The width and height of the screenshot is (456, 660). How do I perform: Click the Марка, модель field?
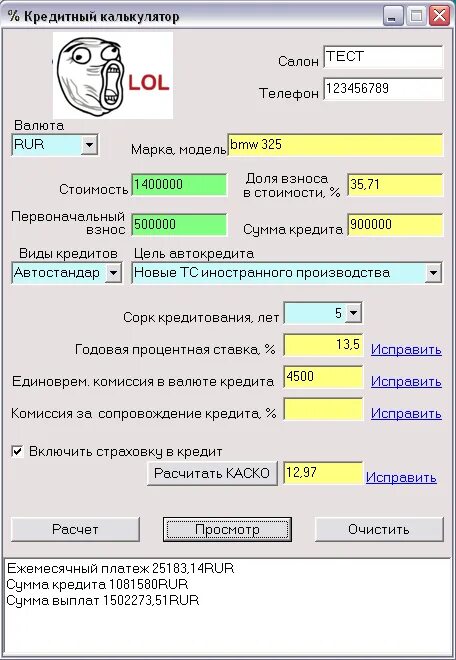point(336,145)
